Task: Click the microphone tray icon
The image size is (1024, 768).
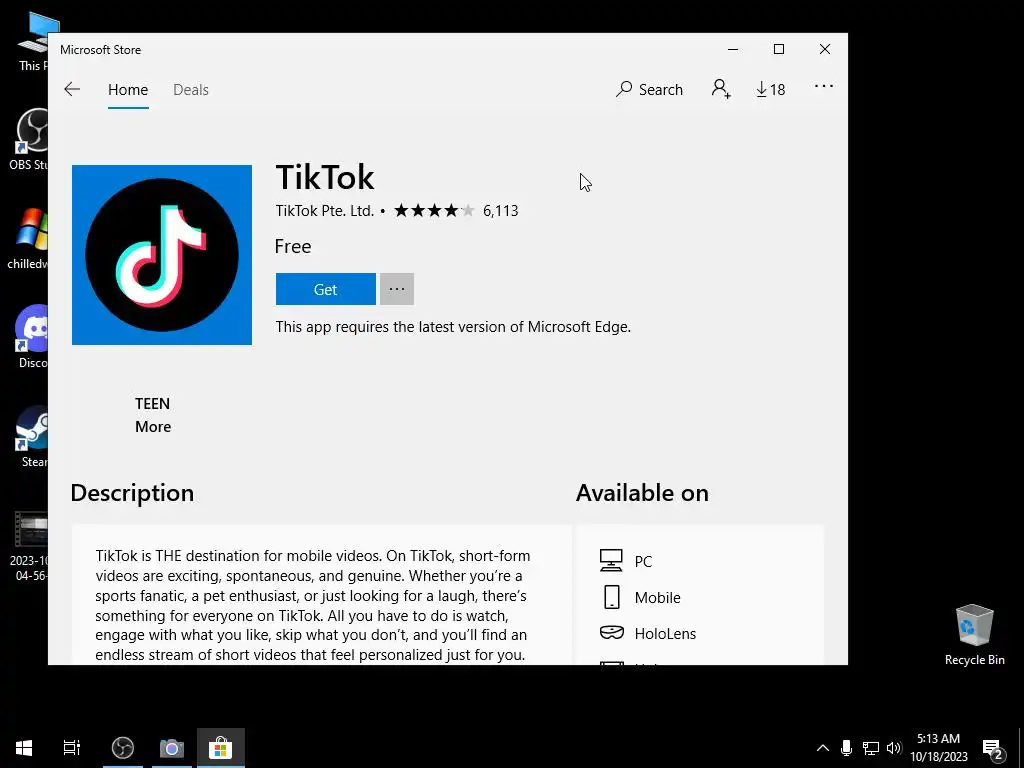Action: [x=846, y=748]
